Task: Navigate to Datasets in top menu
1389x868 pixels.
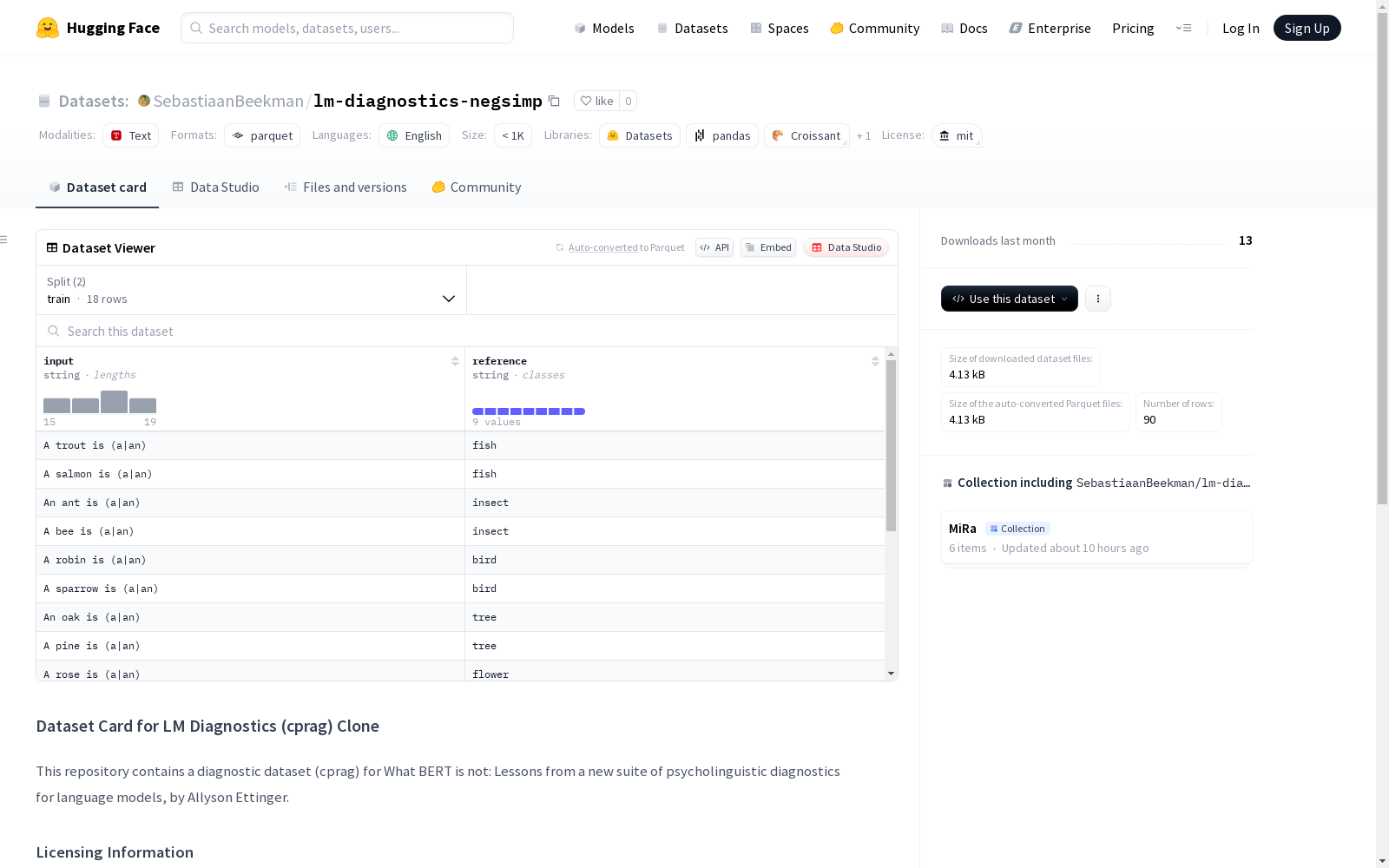Action: pos(693,28)
